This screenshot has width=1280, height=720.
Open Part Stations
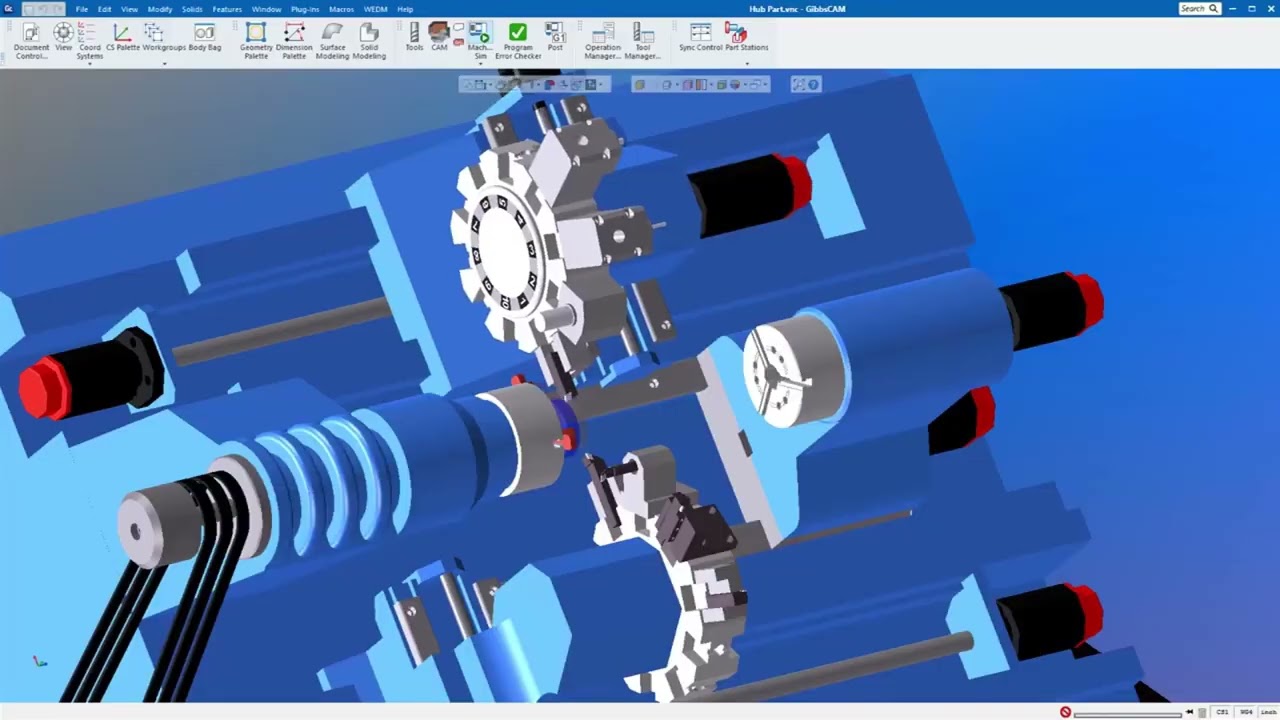(x=747, y=38)
